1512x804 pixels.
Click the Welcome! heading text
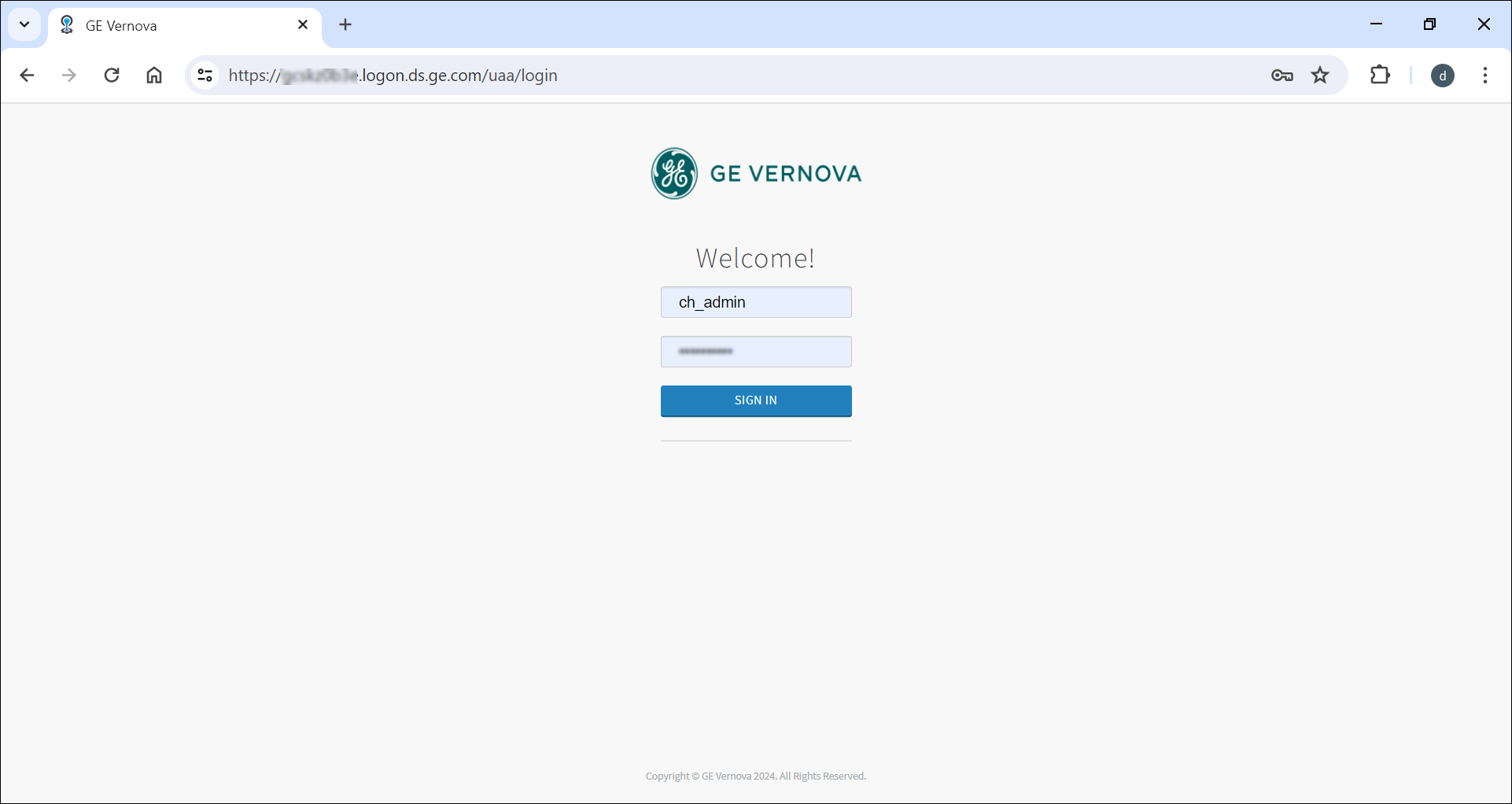[x=755, y=258]
